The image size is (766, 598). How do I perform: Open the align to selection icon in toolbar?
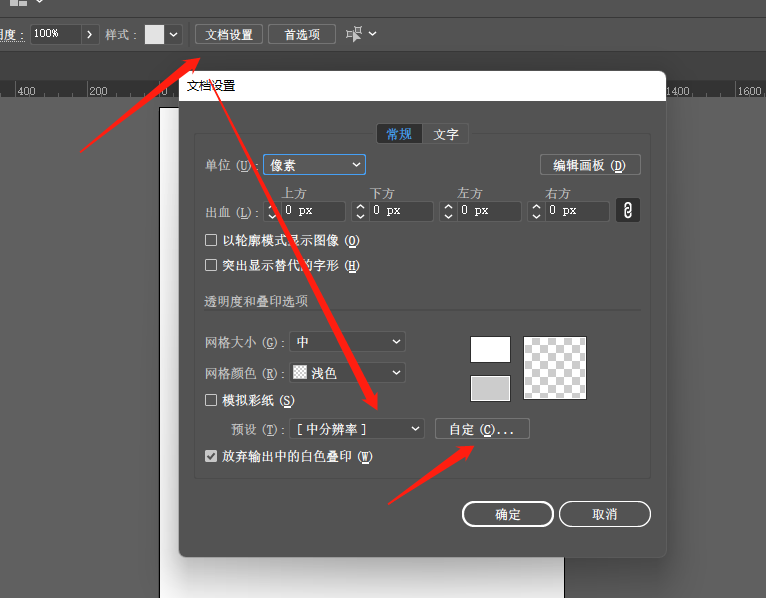[354, 34]
